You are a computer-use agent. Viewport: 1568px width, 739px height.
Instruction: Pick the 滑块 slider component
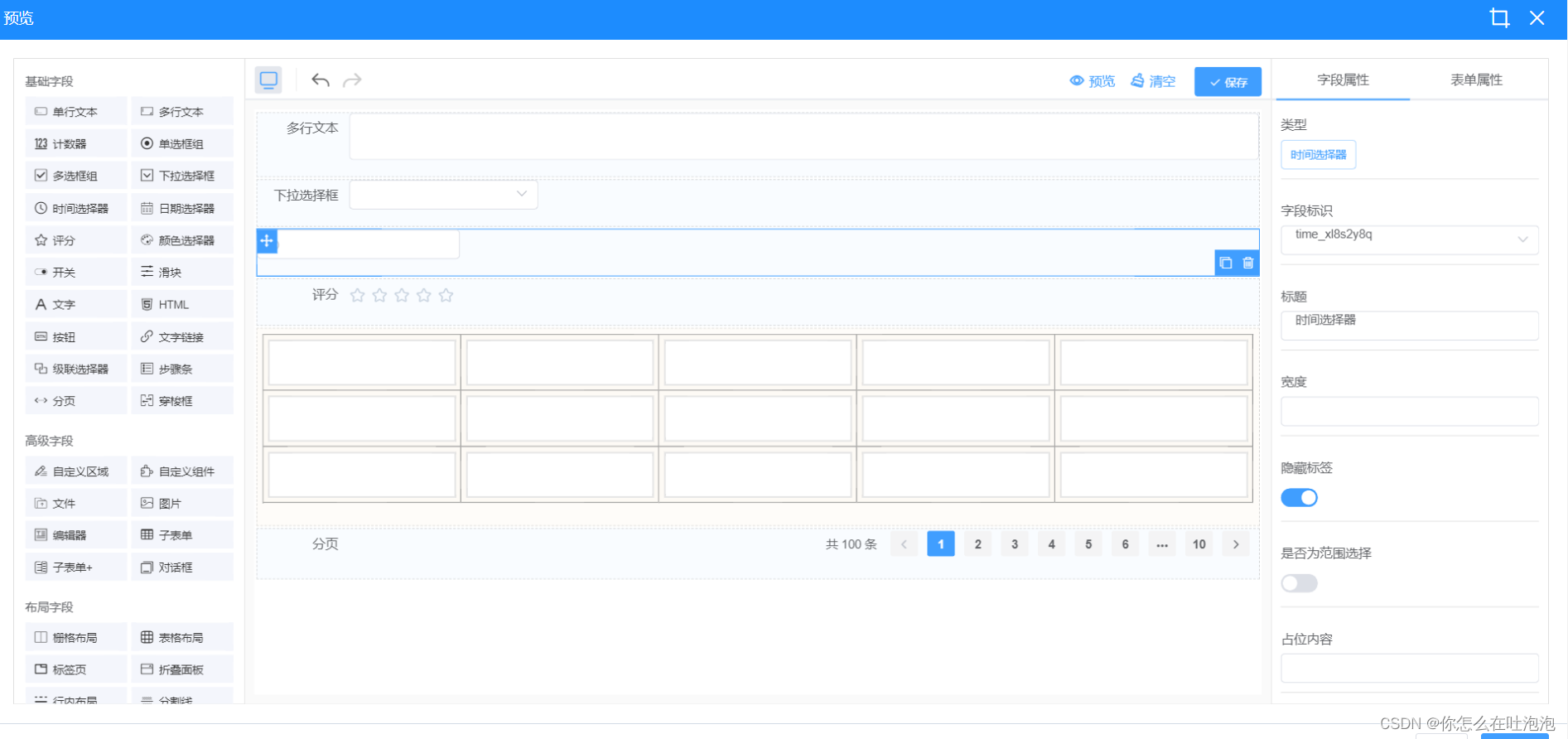pos(182,272)
